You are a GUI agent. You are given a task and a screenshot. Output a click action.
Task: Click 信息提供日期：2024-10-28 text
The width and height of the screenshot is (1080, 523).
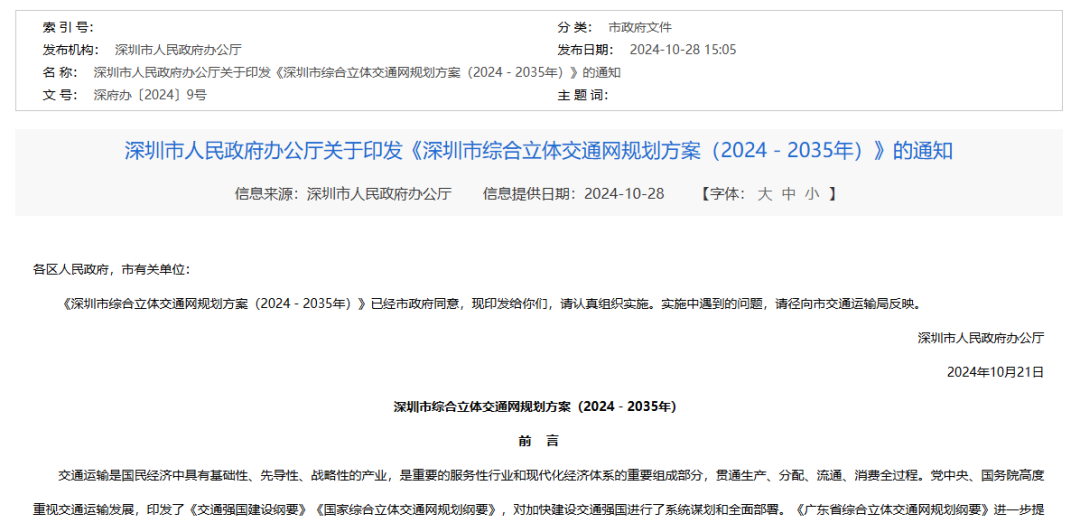tap(574, 194)
